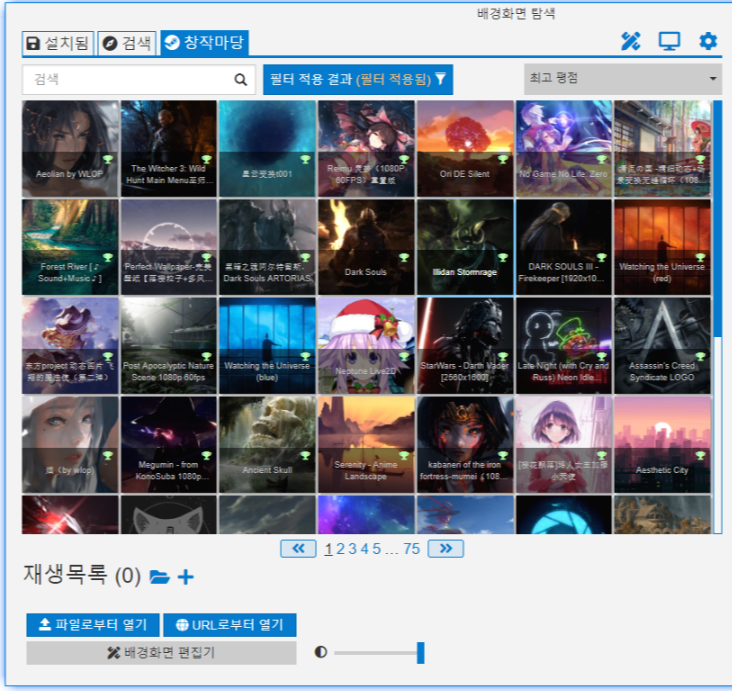732x691 pixels.
Task: Select No Game No Life Zero wallpaper
Action: (x=563, y=148)
